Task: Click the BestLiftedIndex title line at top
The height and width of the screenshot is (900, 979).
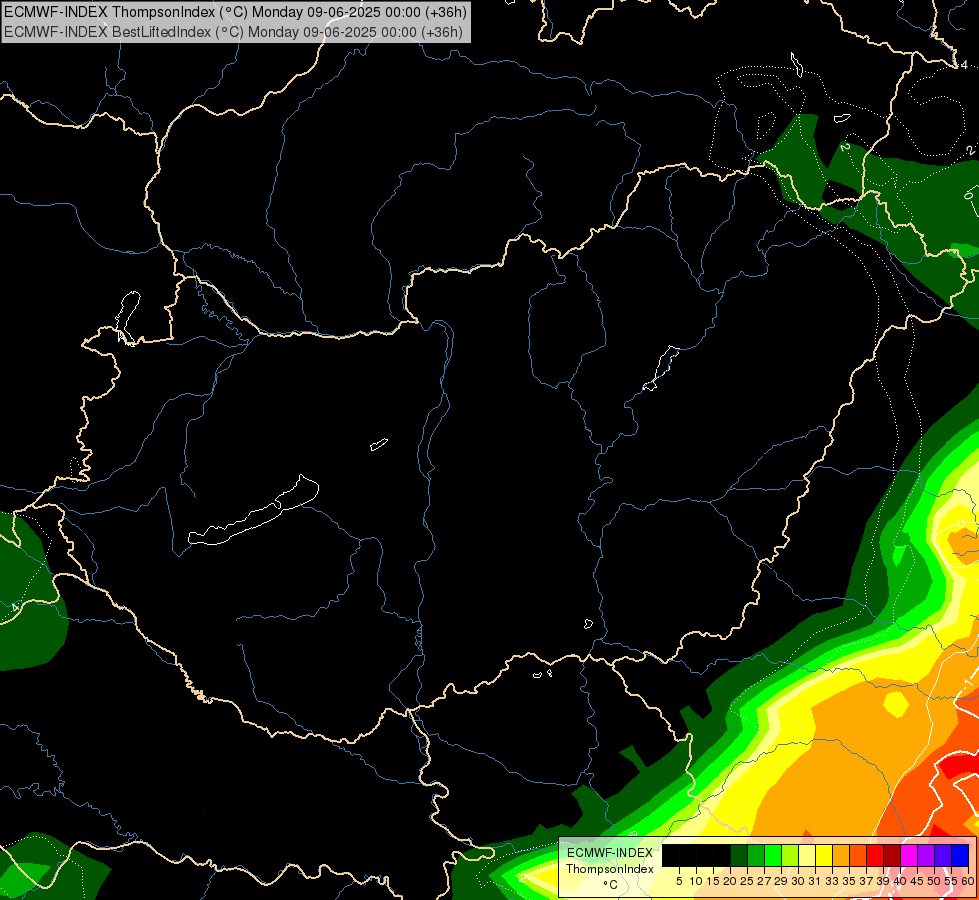Action: pyautogui.click(x=234, y=32)
